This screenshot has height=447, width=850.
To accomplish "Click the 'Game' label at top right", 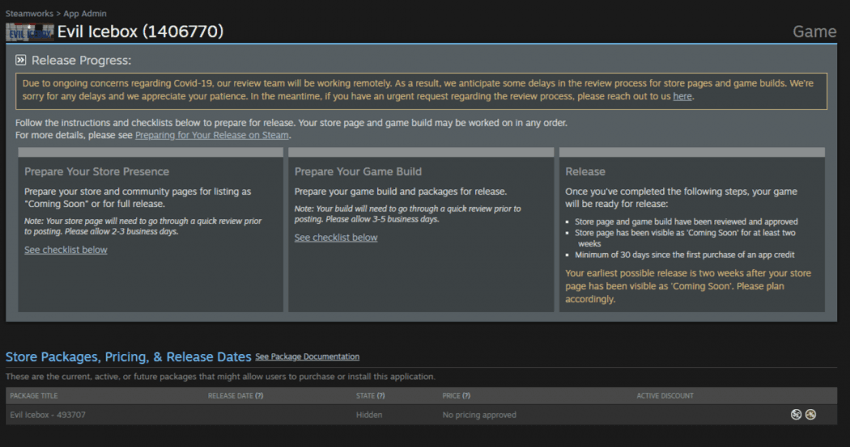I will [814, 31].
